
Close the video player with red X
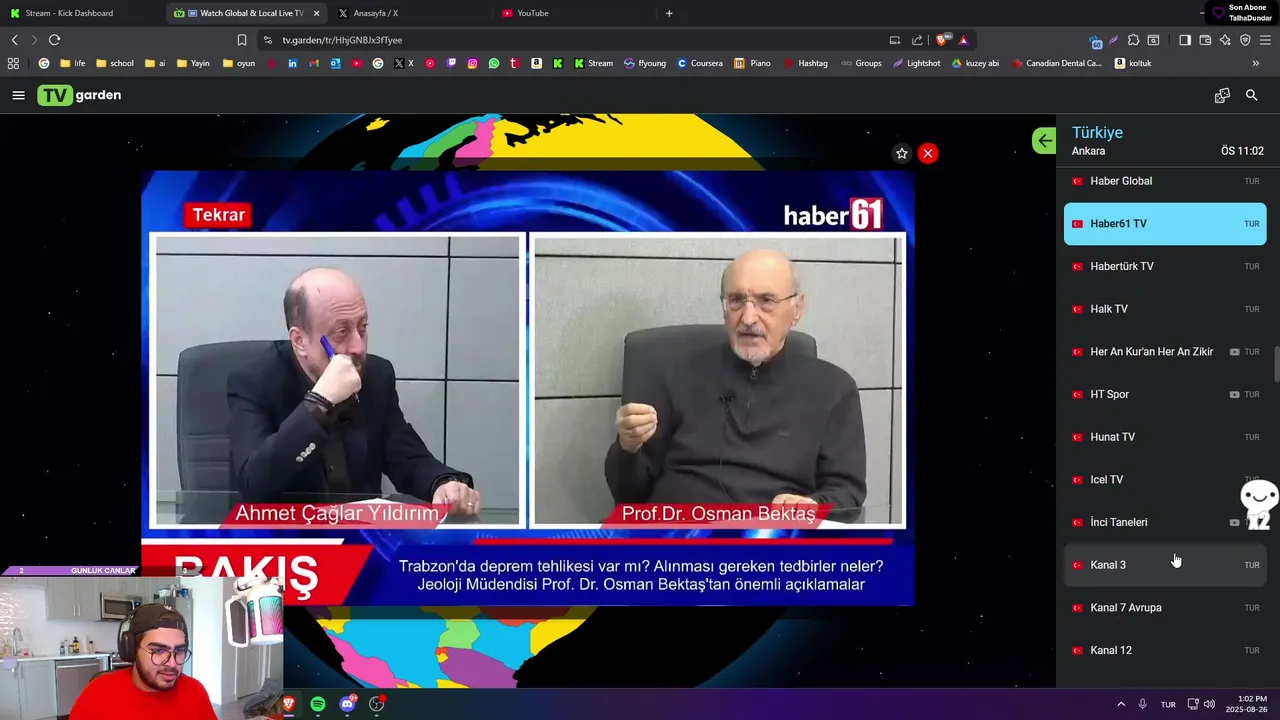928,153
